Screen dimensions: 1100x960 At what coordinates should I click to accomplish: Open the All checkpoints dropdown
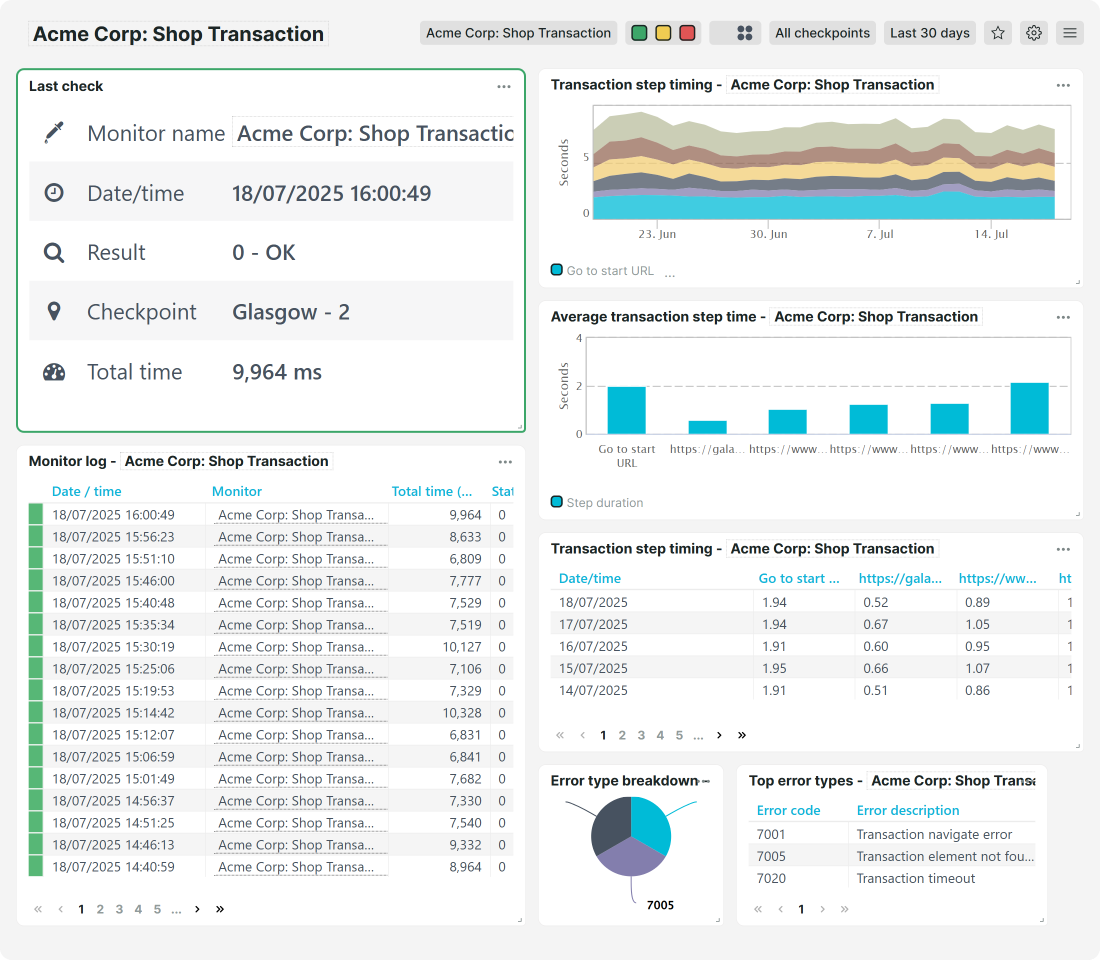pyautogui.click(x=822, y=32)
